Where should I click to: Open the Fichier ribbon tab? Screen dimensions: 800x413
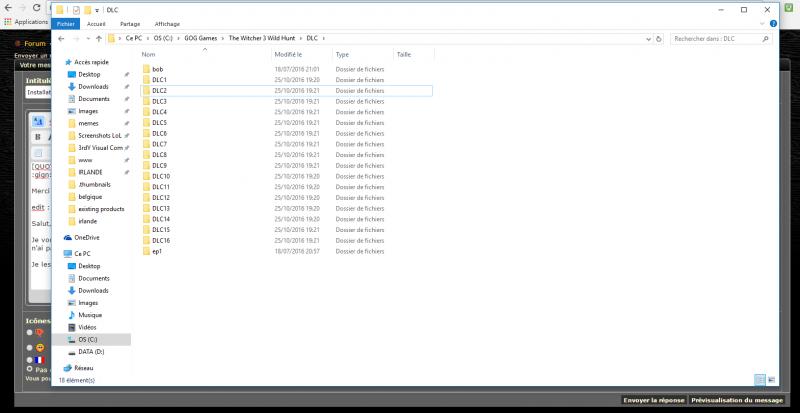click(x=65, y=24)
